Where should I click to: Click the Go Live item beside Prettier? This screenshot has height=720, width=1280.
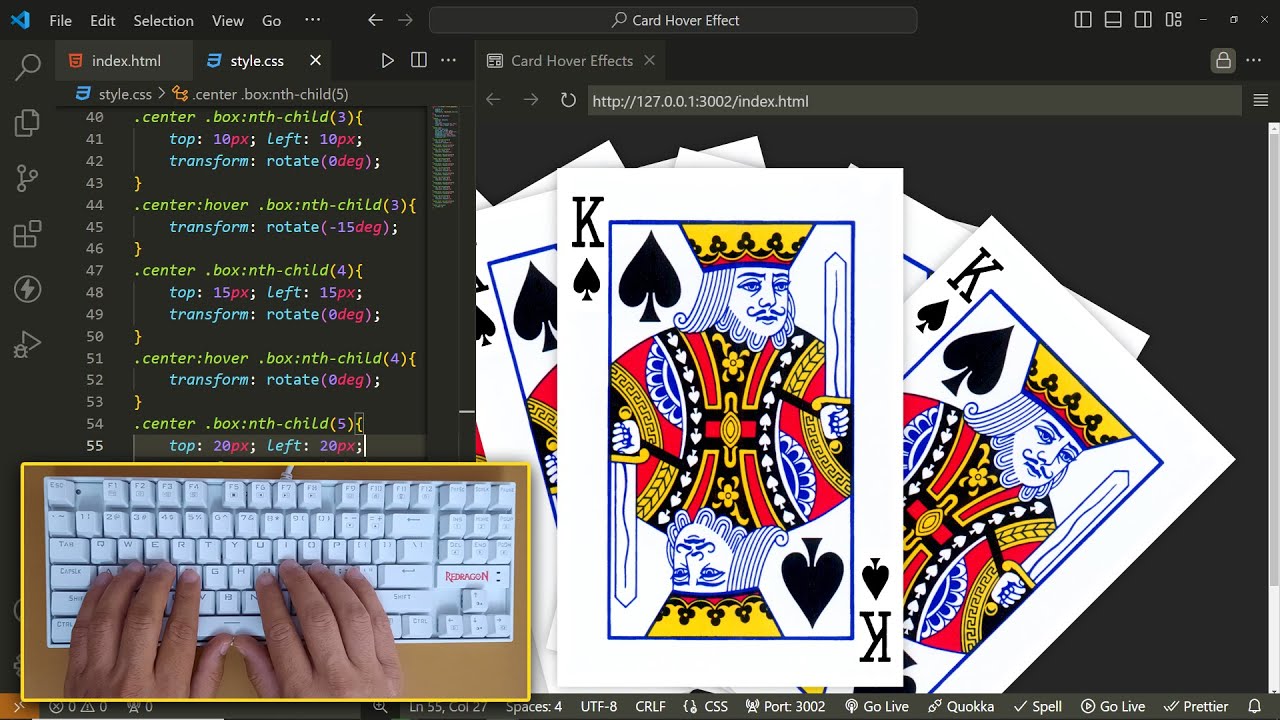click(1113, 707)
